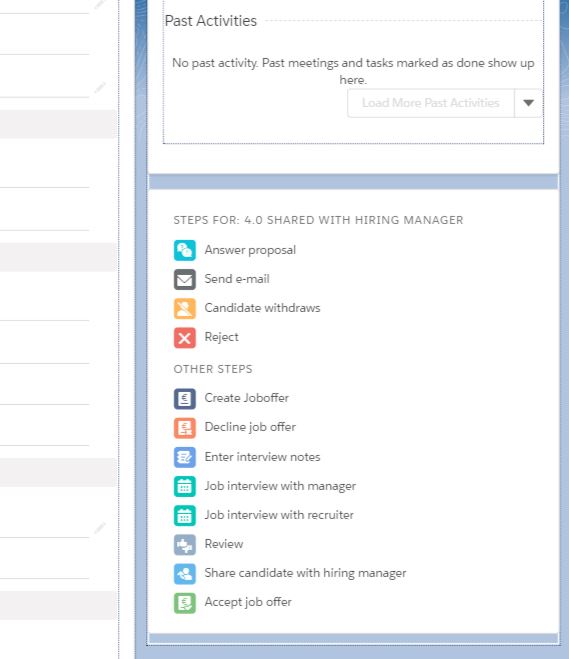Click the Review step icon

pyautogui.click(x=184, y=545)
